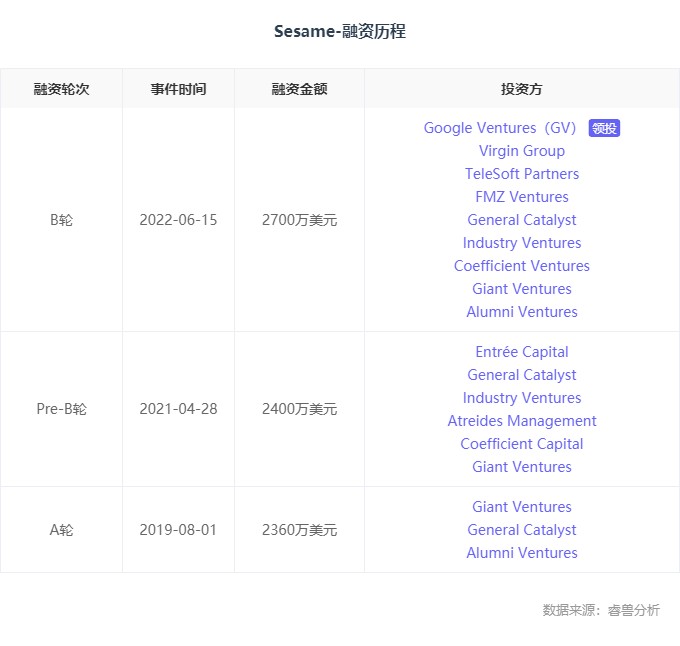Open General Catalyst link in B轮 row

point(522,220)
